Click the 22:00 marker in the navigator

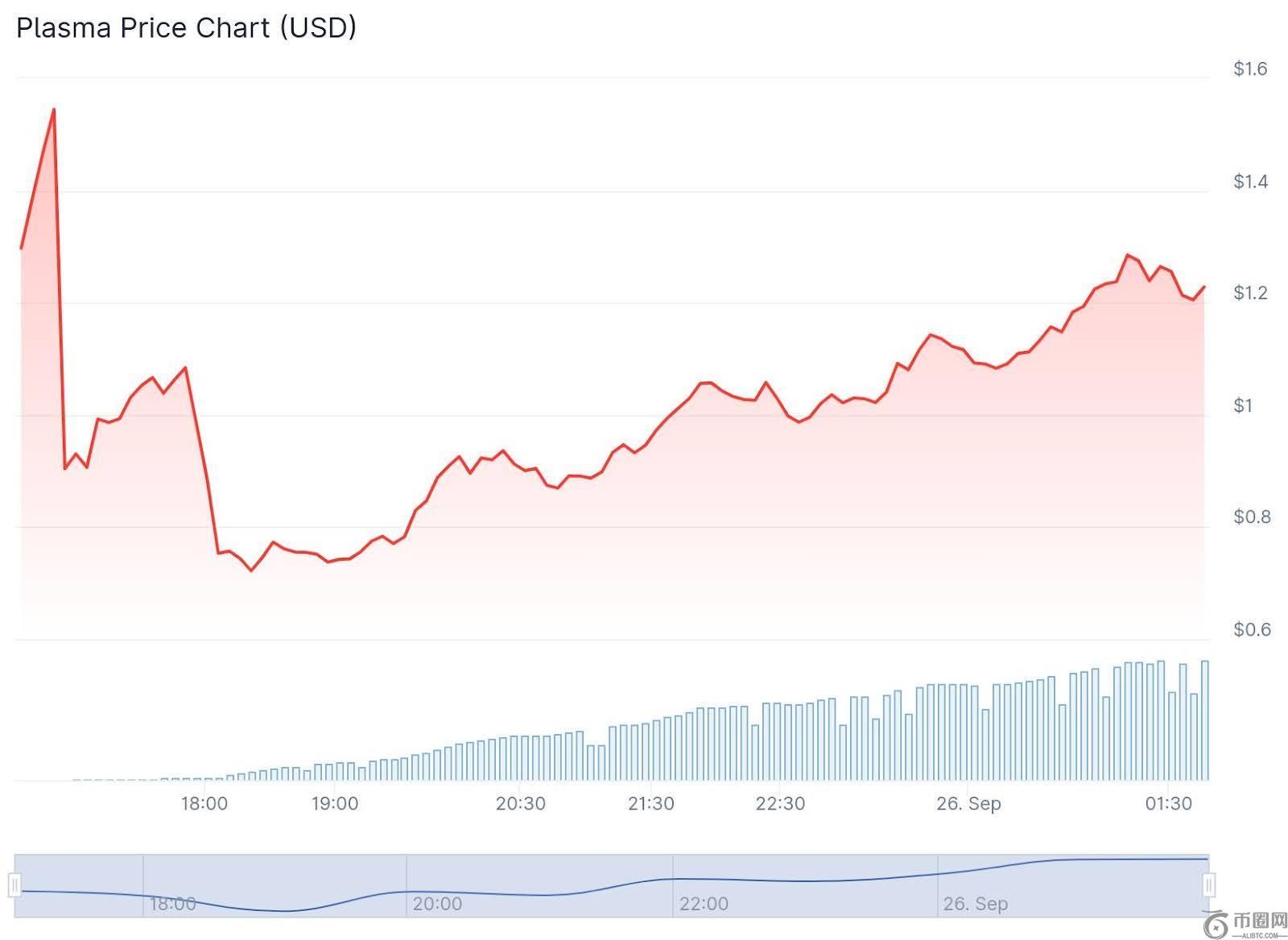[x=704, y=904]
